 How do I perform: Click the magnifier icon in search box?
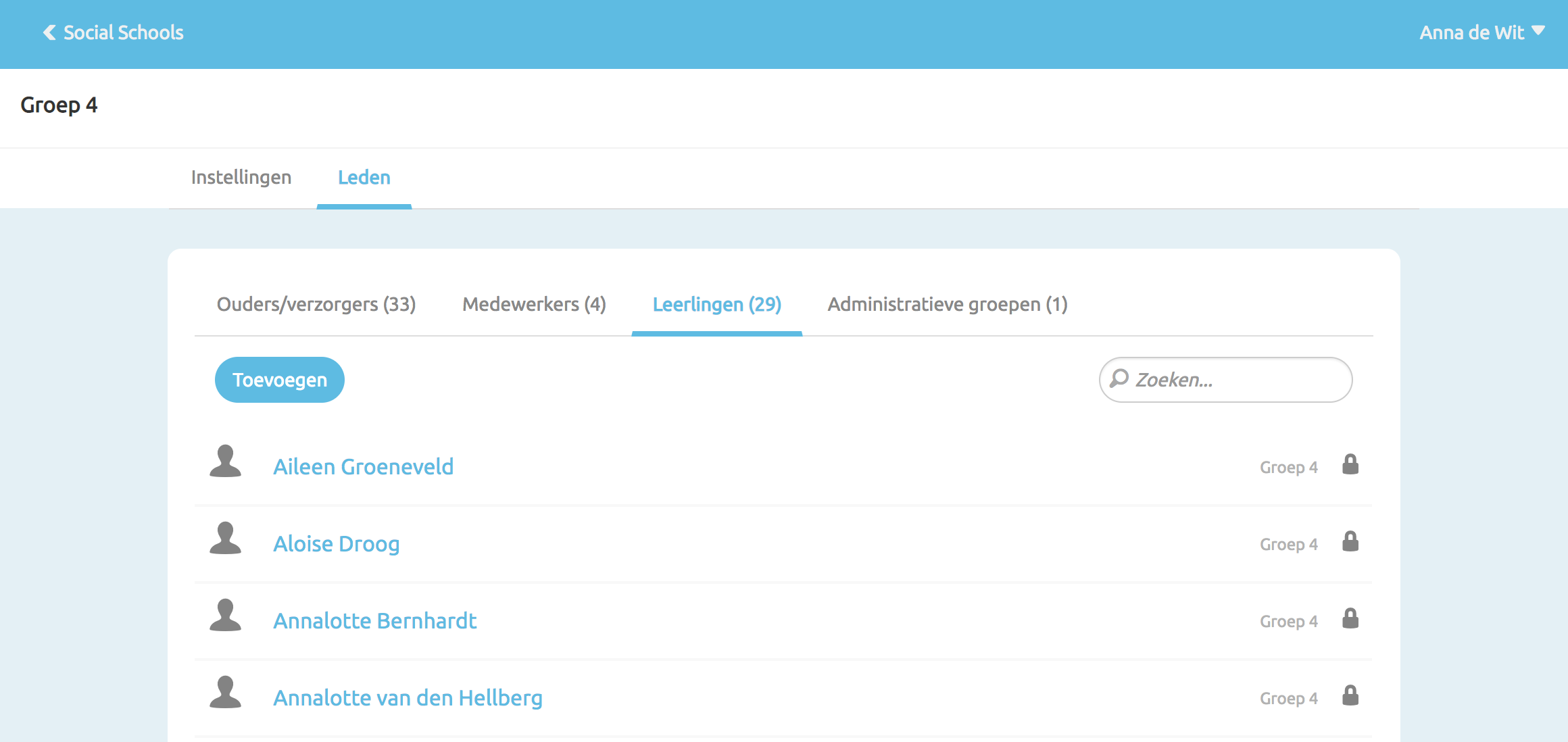pos(1119,378)
